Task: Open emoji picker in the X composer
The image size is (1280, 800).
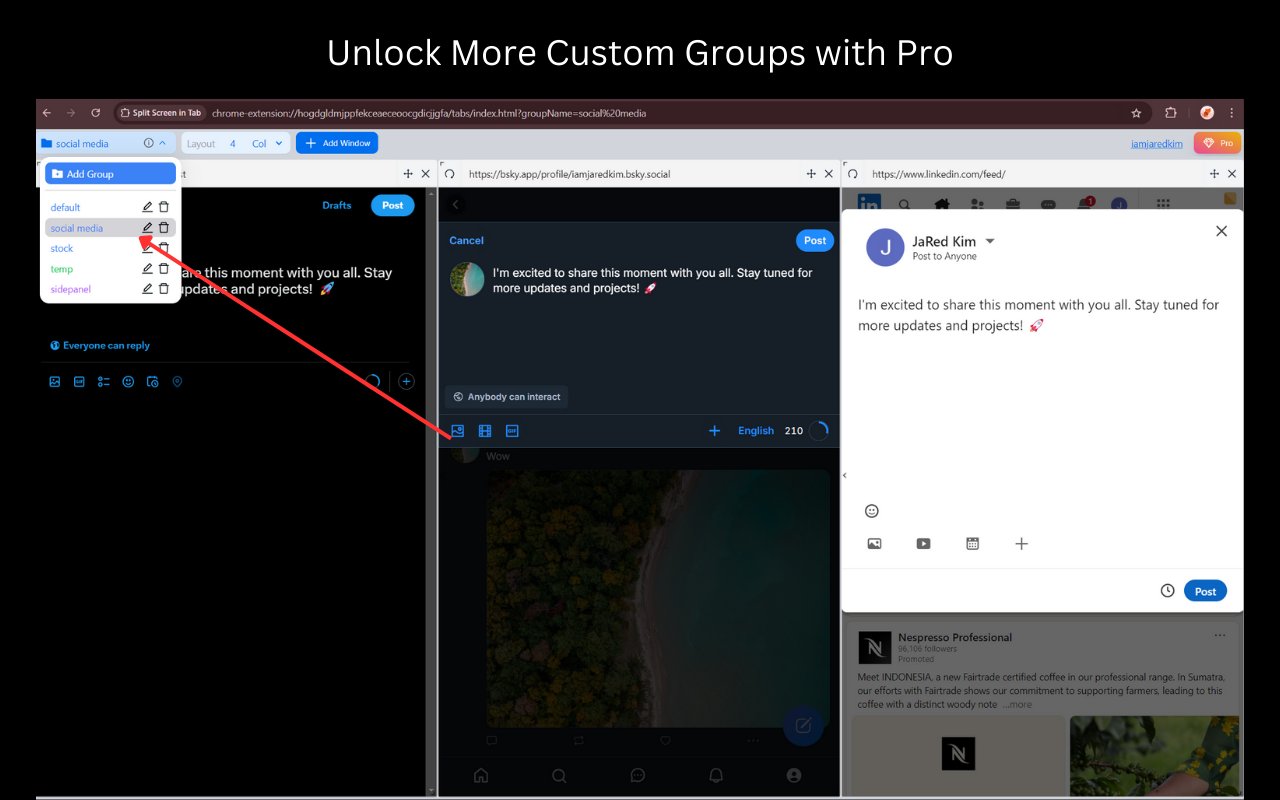Action: (128, 381)
